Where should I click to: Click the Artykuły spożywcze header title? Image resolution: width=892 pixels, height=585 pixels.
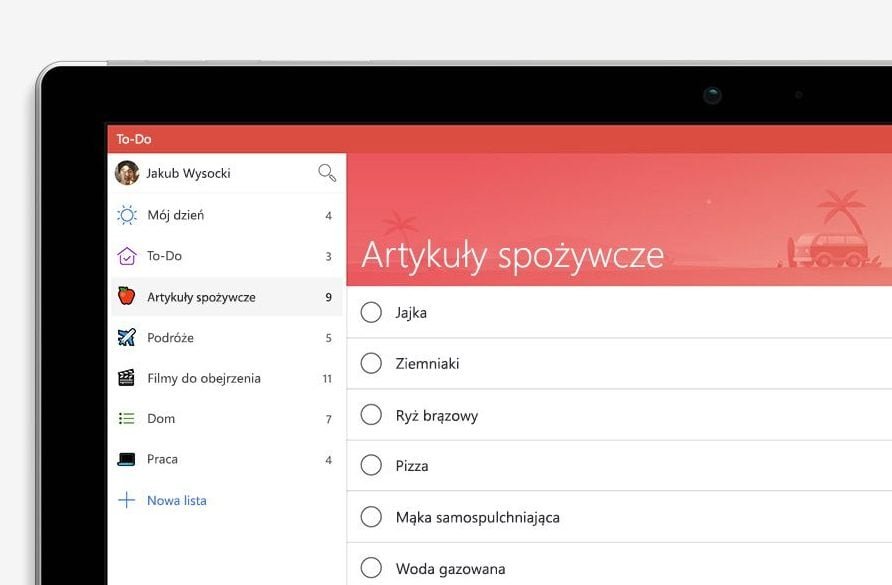click(513, 256)
